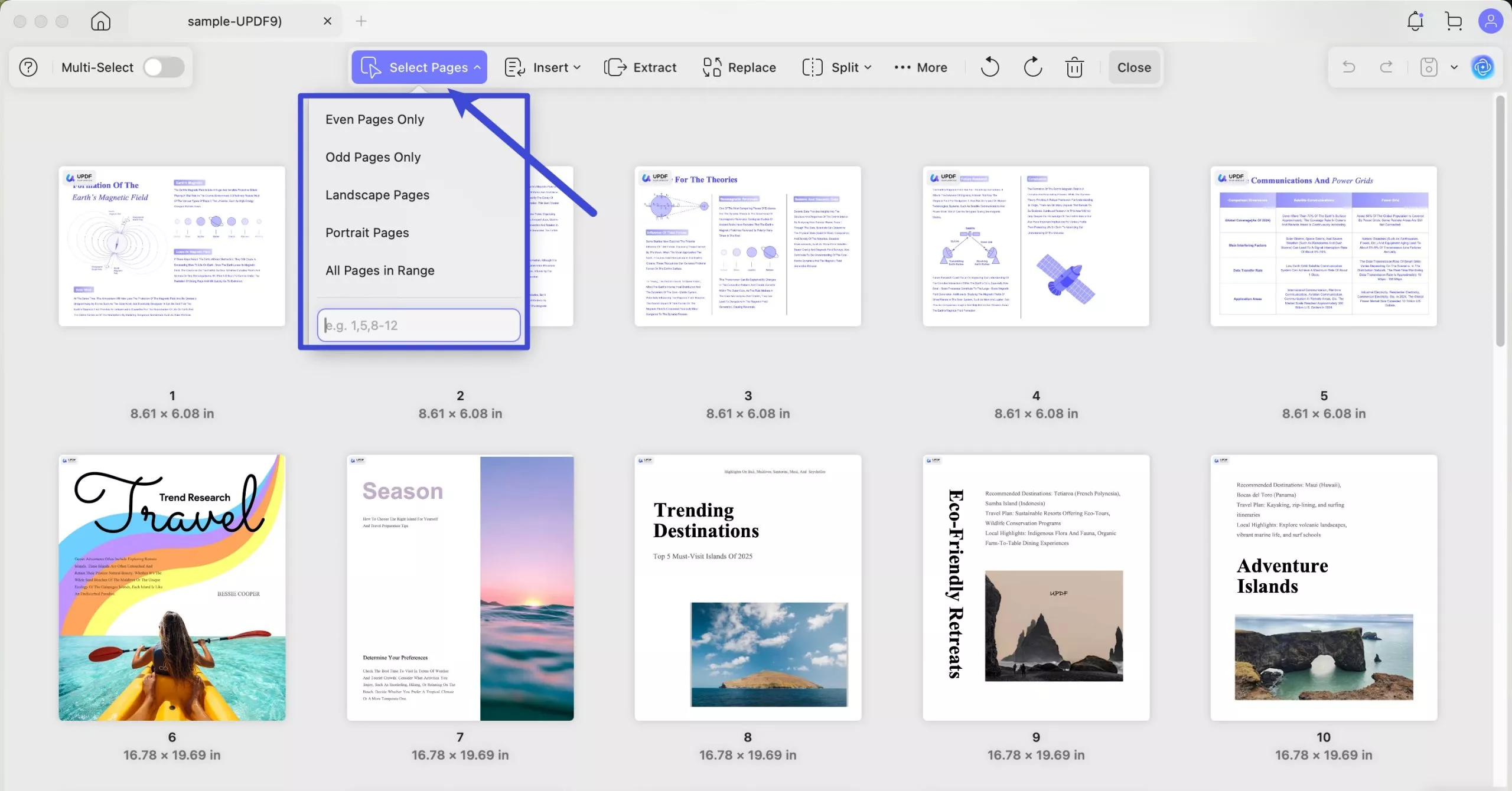Screen dimensions: 1512x791
Task: Expand the Split dropdown
Action: tap(838, 67)
